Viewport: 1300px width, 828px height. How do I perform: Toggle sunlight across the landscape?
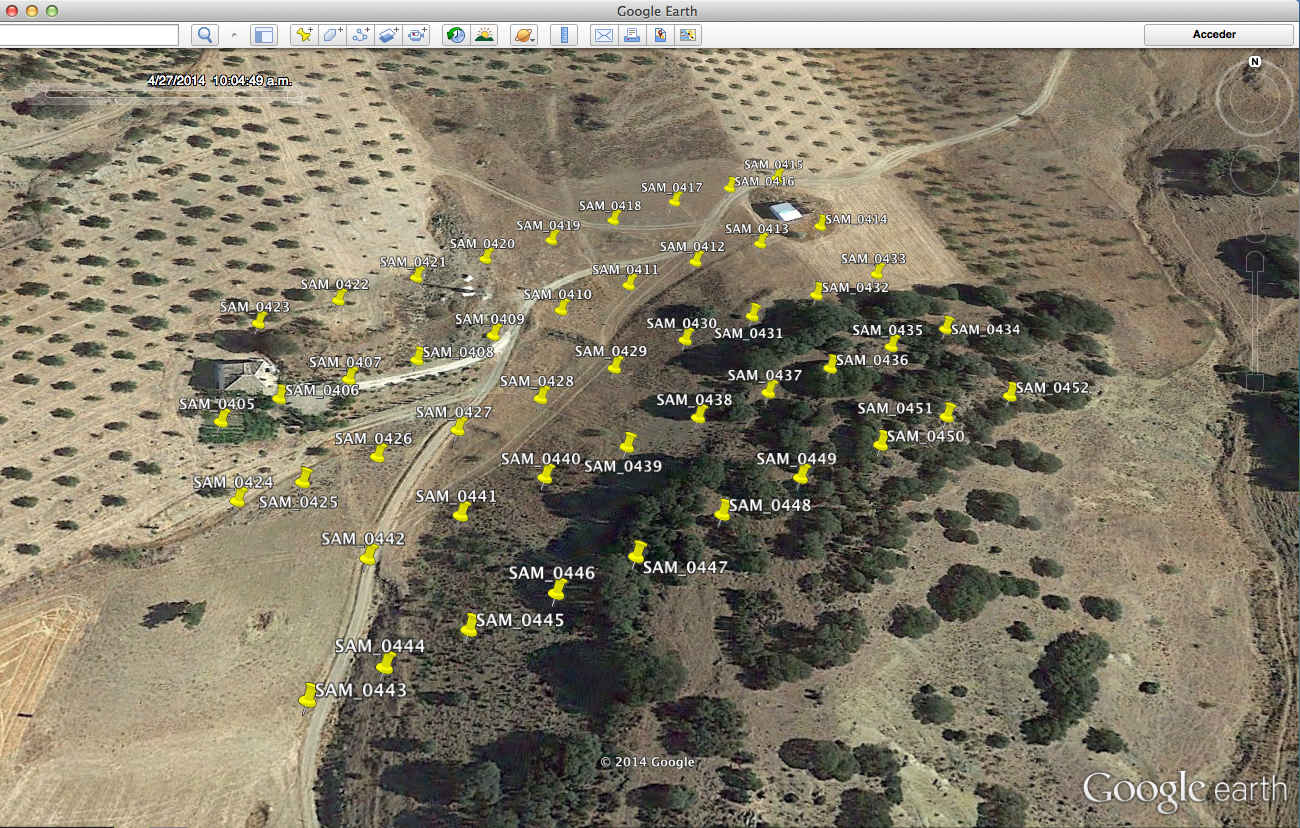pyautogui.click(x=484, y=35)
